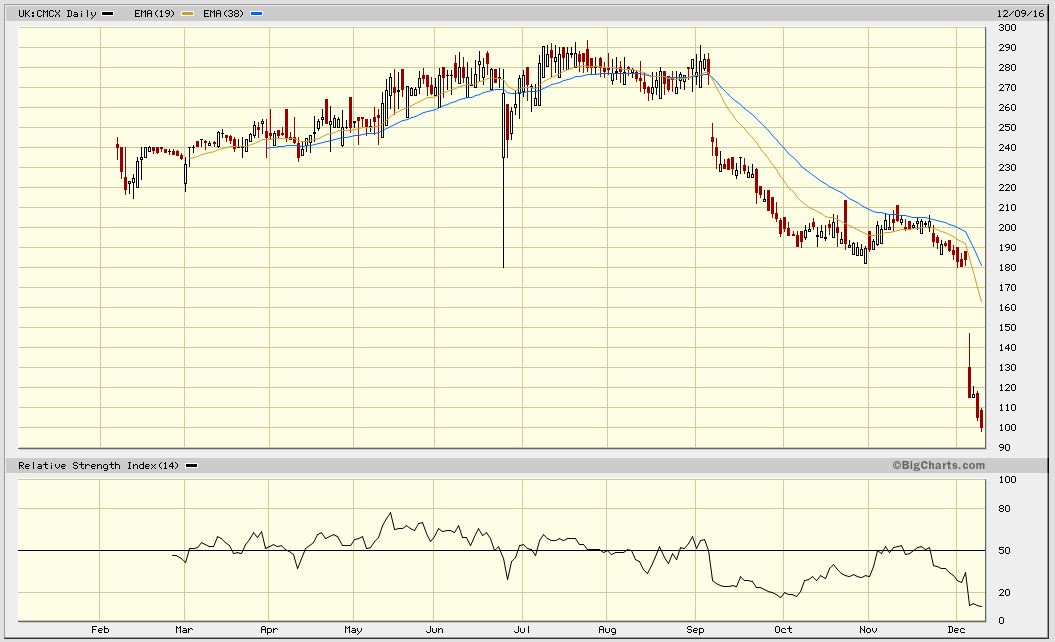Click the 220 price axis label

point(1007,188)
